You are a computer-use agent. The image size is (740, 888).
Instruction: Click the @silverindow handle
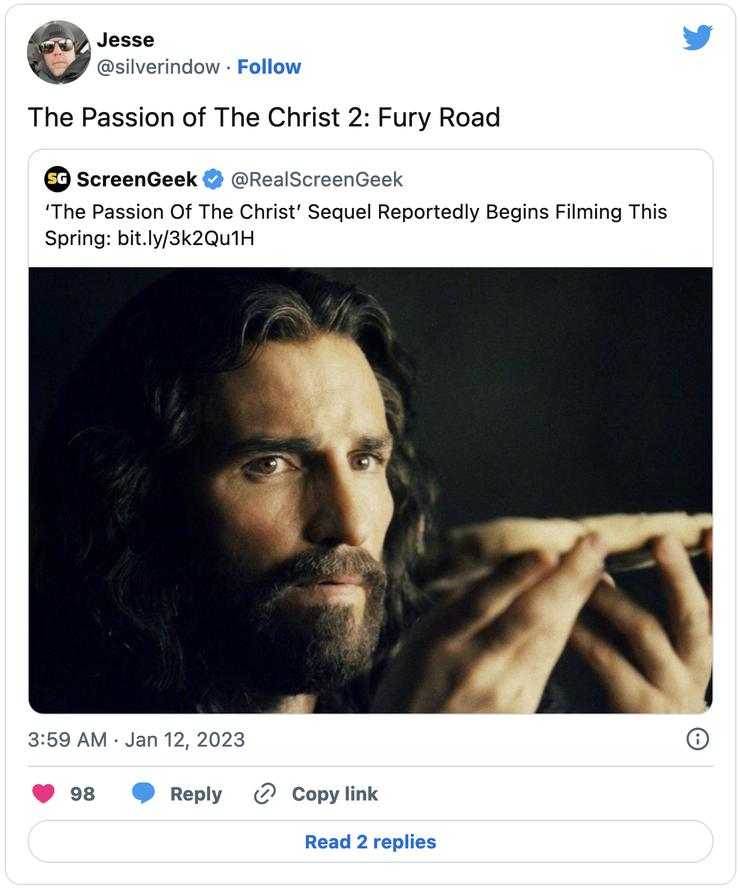[x=158, y=67]
